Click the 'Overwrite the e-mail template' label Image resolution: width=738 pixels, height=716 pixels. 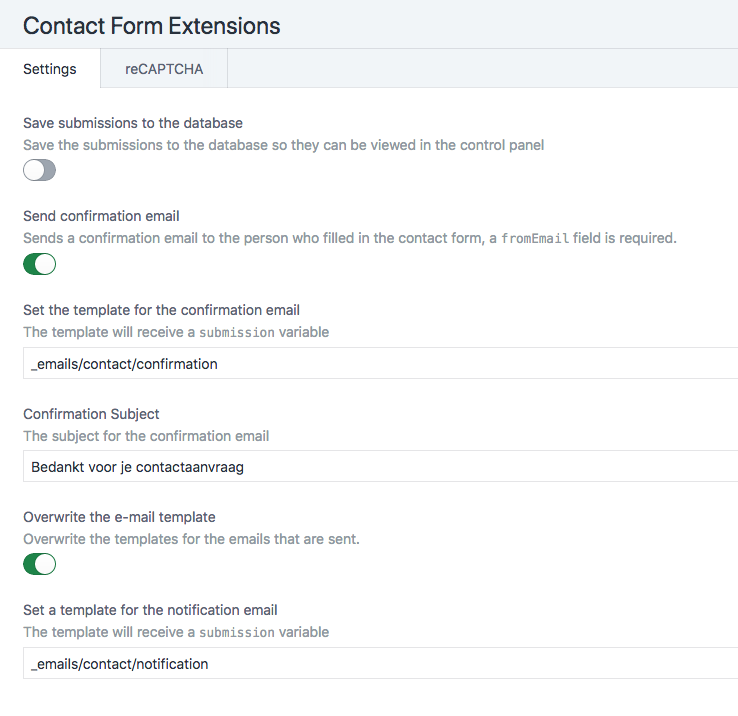click(119, 517)
